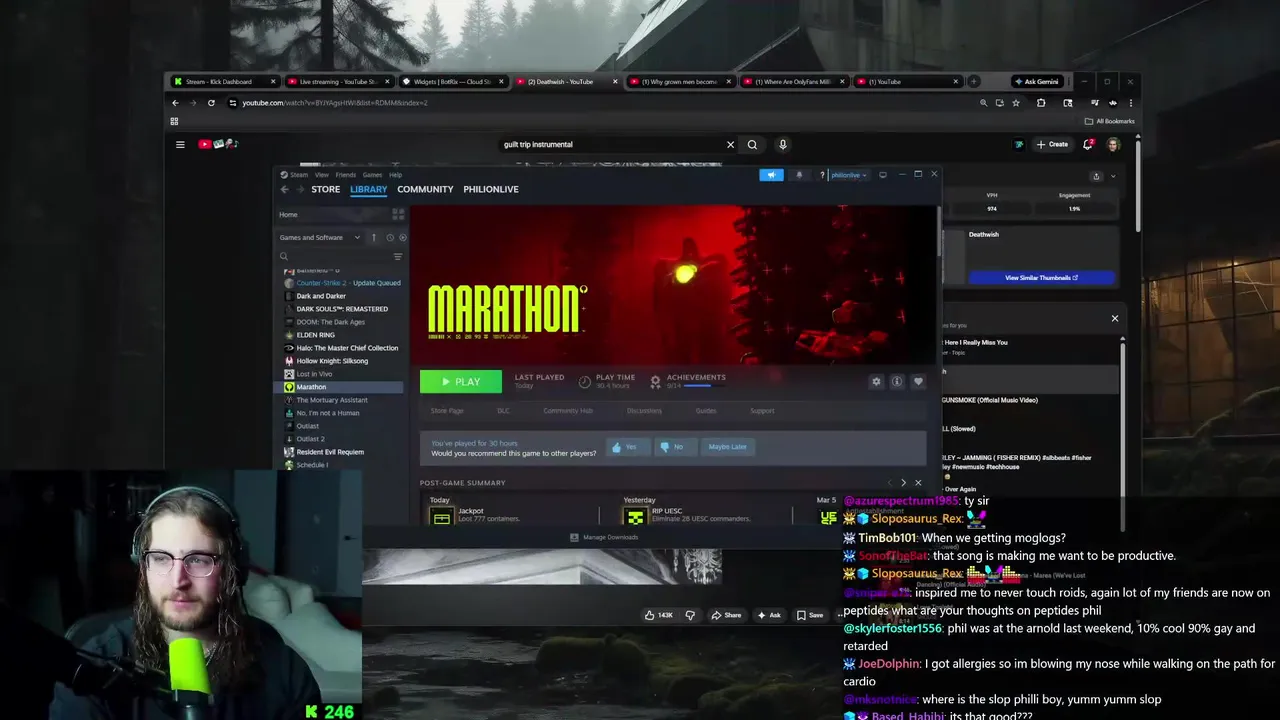1280x720 pixels.
Task: Click Share button under YouTube video
Action: (727, 616)
